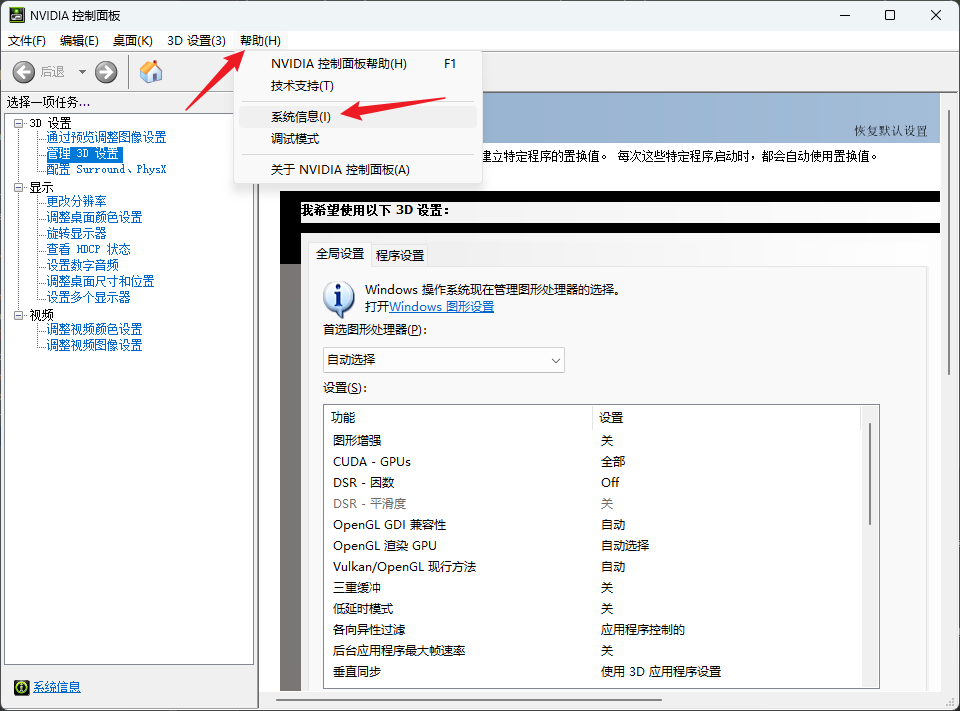Select 系统信息(I) in the Help menu

358,117
